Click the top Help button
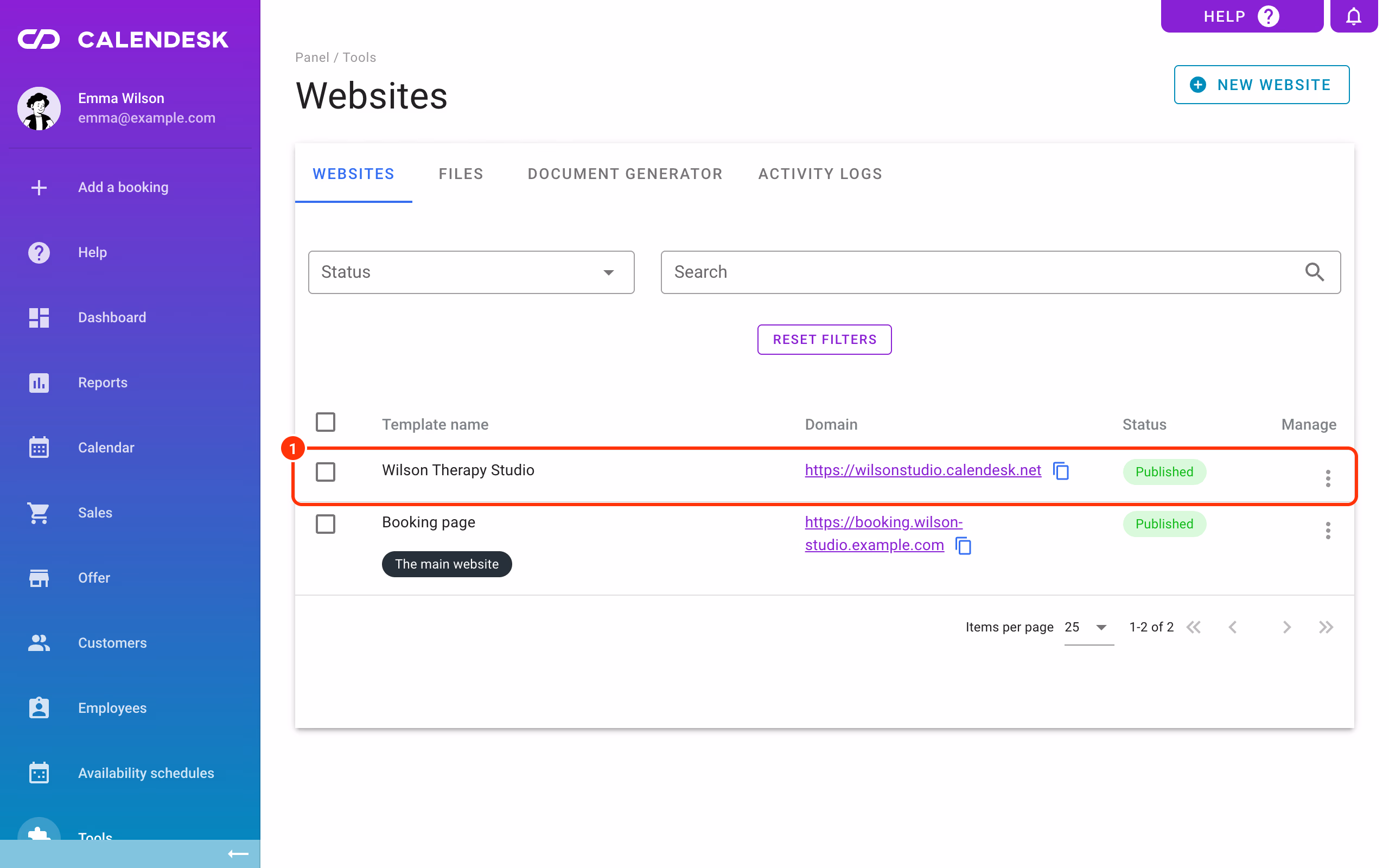Image resolution: width=1389 pixels, height=868 pixels. [x=1242, y=16]
